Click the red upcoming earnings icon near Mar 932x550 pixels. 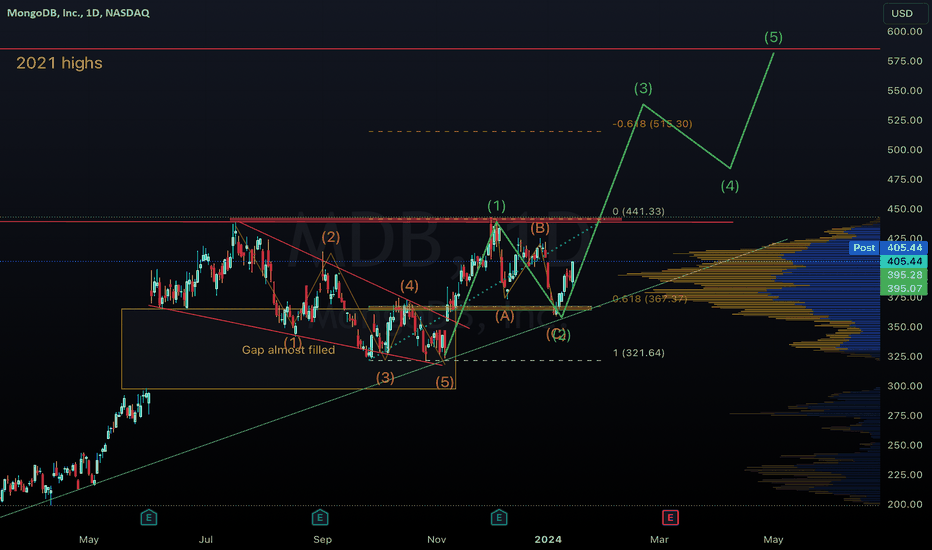pos(670,517)
